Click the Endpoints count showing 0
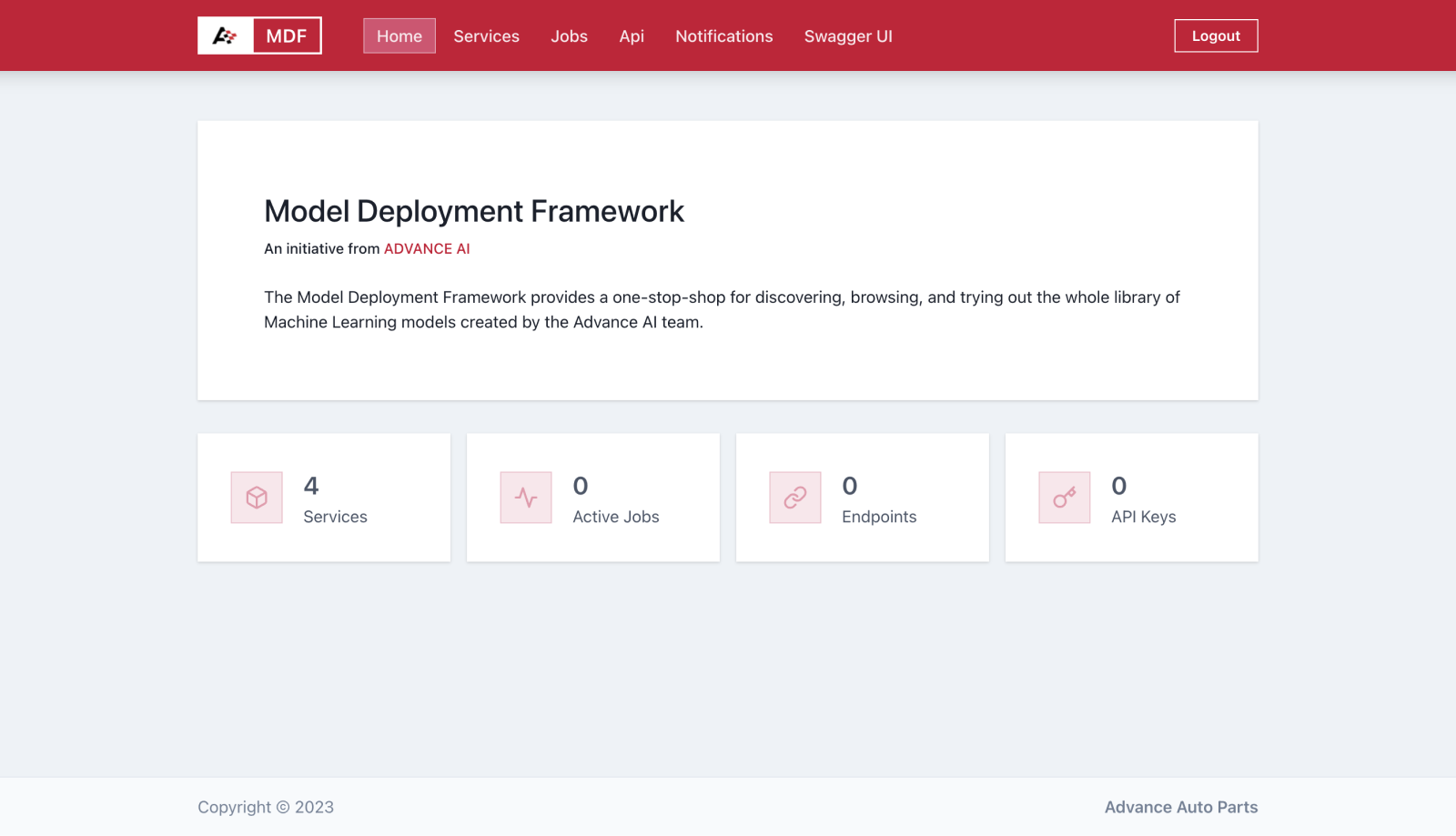1456x836 pixels. tap(847, 486)
